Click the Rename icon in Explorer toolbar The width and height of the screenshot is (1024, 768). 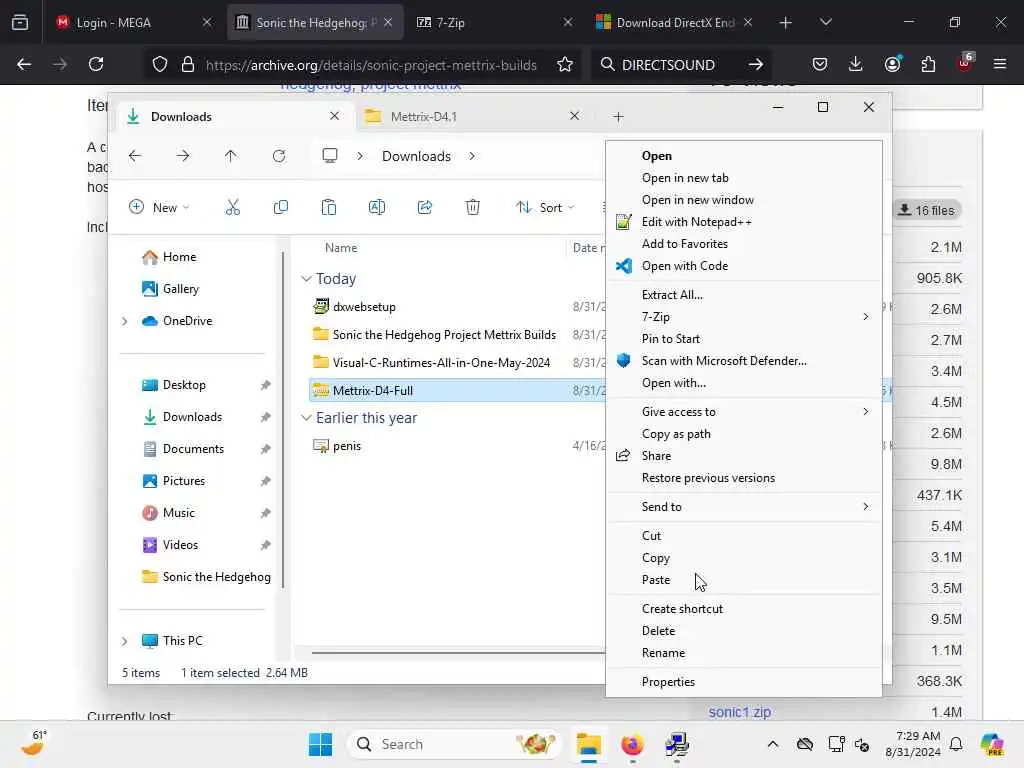click(x=377, y=208)
